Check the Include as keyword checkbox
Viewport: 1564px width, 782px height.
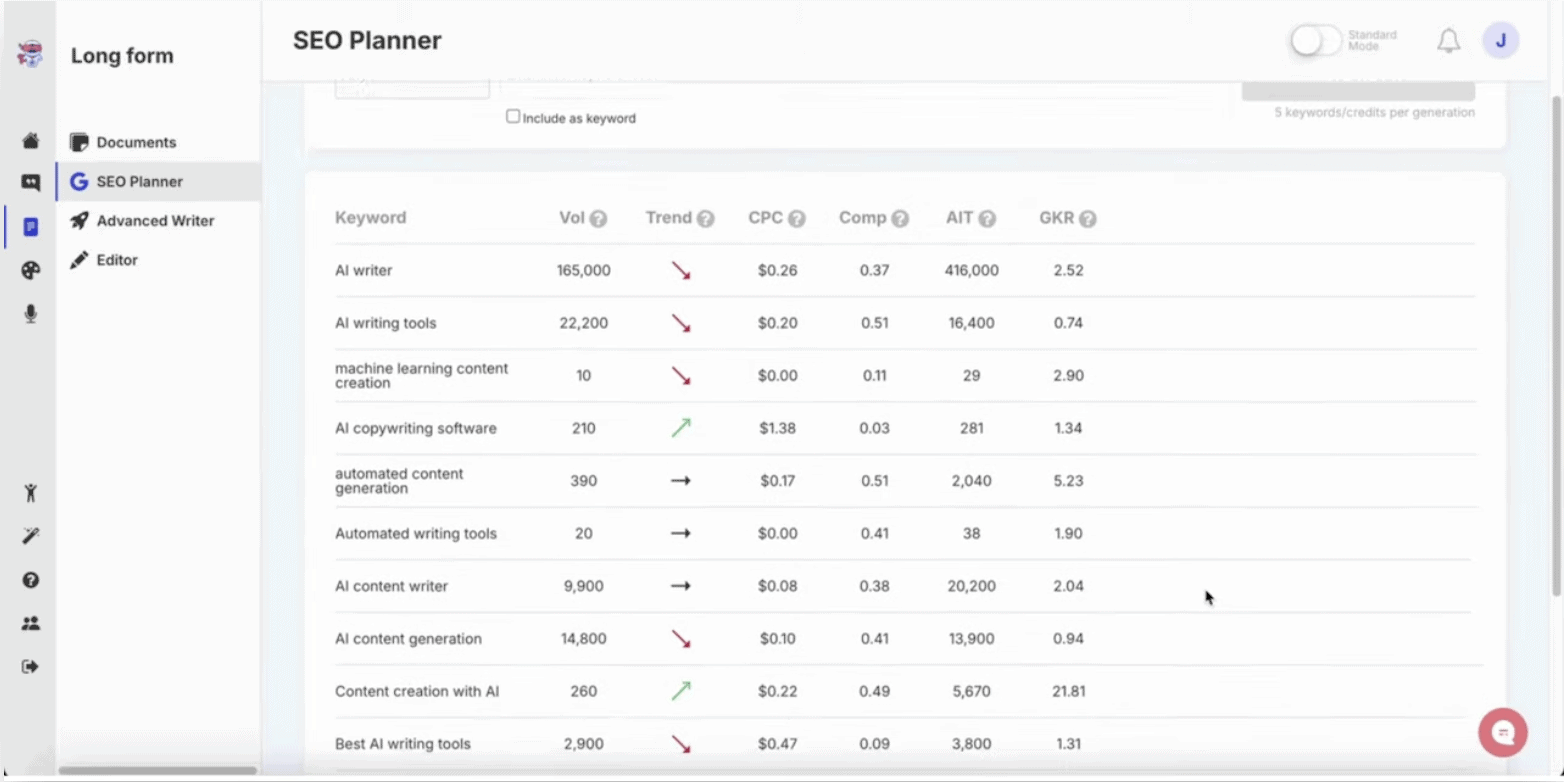pyautogui.click(x=513, y=117)
